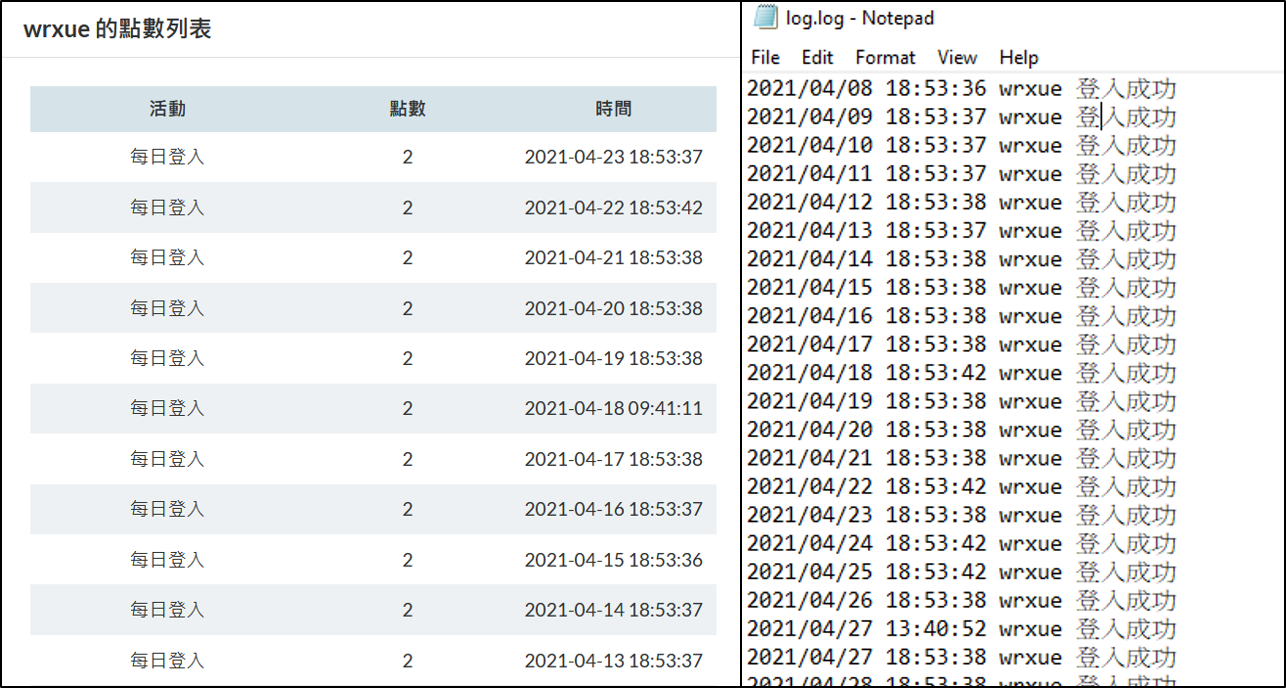Select the table row dated 2021-04-23 18:53:37
This screenshot has height=688, width=1286.
373,157
